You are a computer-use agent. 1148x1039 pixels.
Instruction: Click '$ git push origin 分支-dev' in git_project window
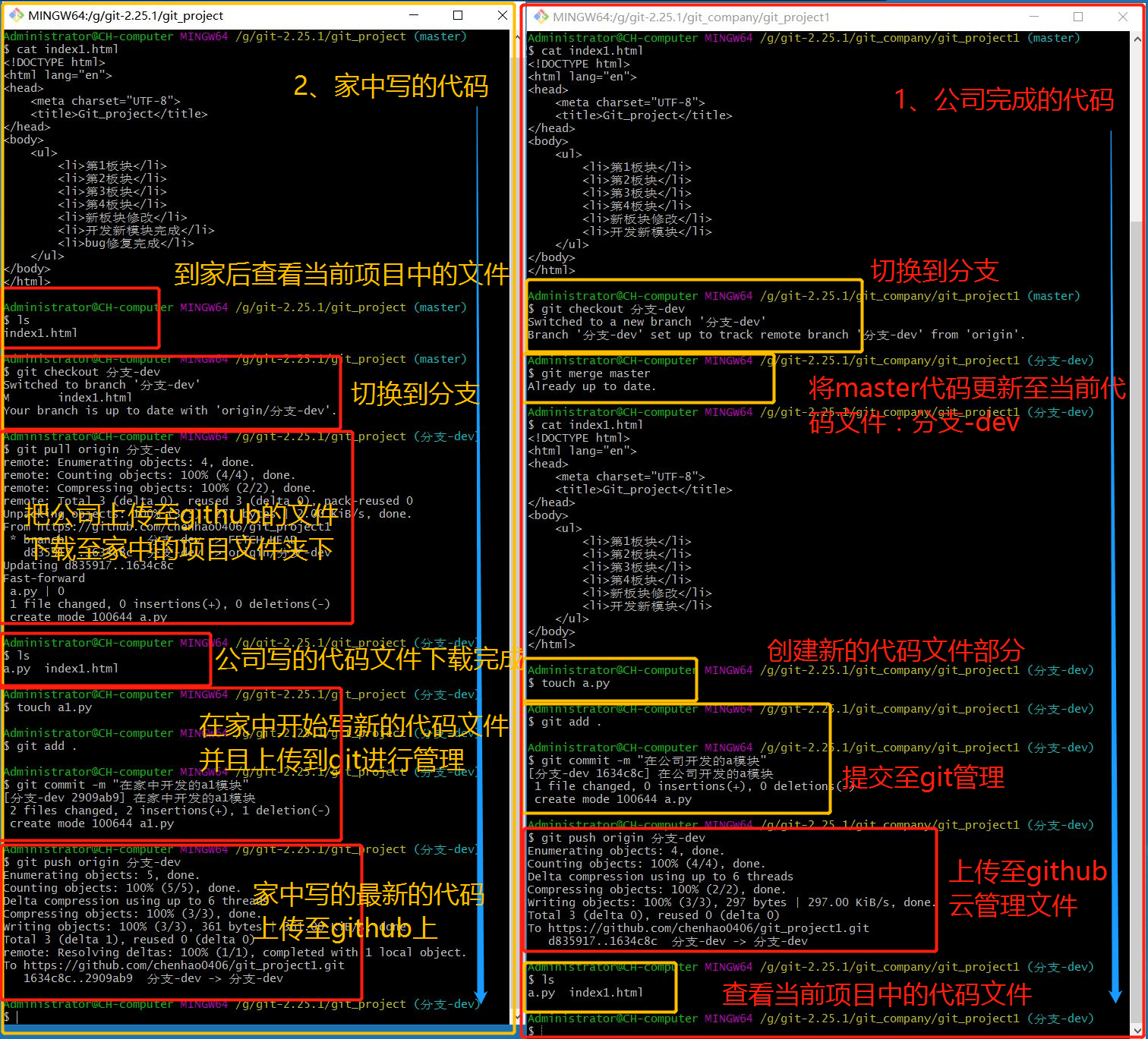[x=92, y=862]
